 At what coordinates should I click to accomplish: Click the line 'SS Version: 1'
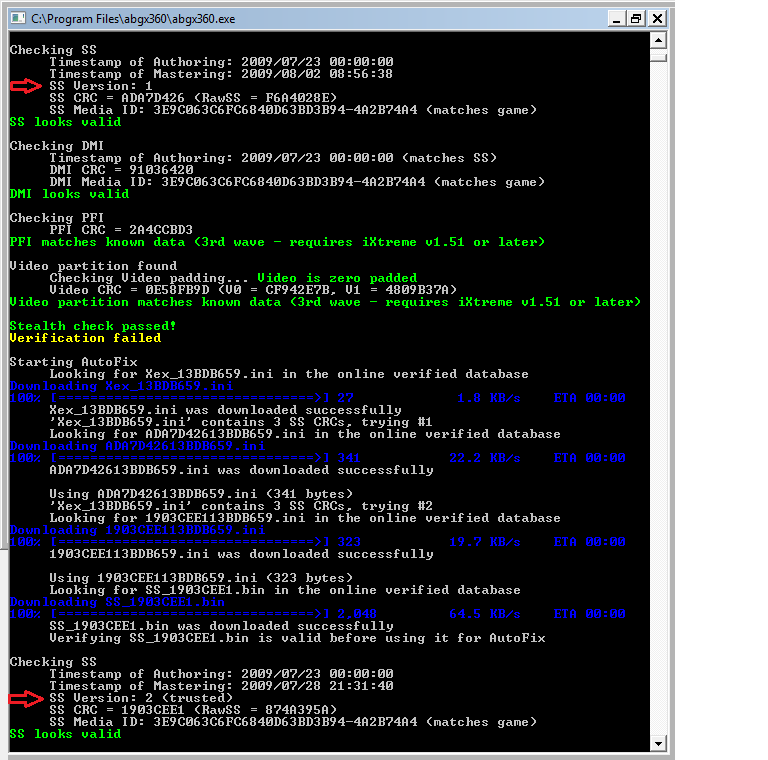[101, 86]
